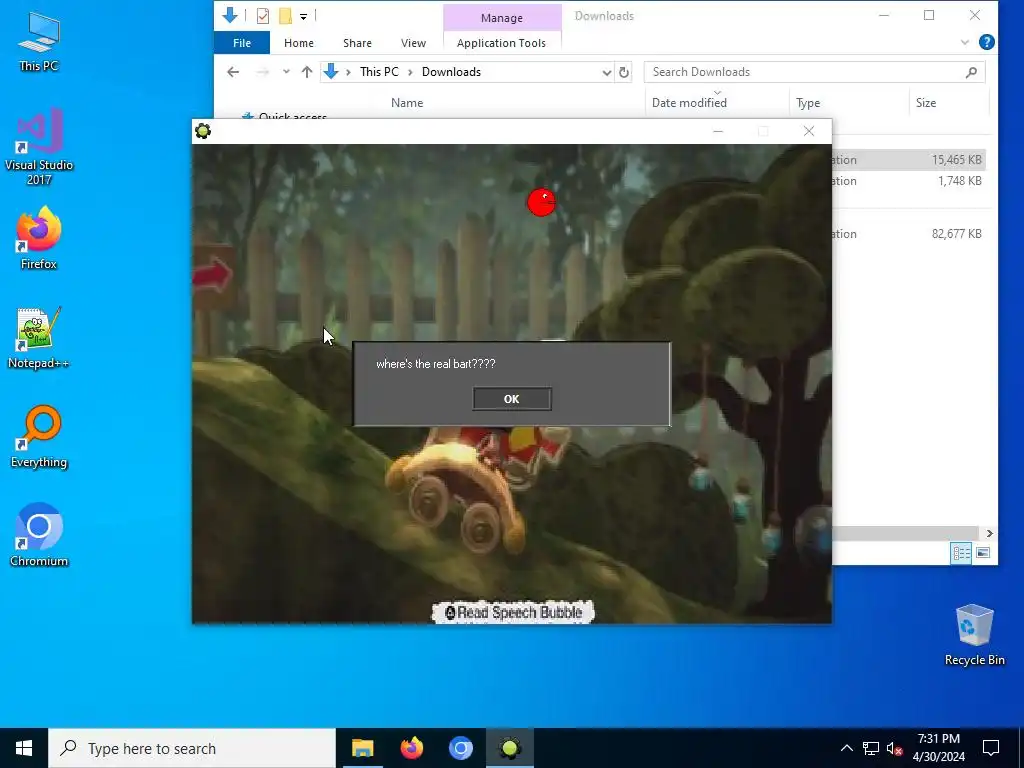Click the taskbar search box
Image resolution: width=1024 pixels, height=768 pixels.
coord(192,748)
